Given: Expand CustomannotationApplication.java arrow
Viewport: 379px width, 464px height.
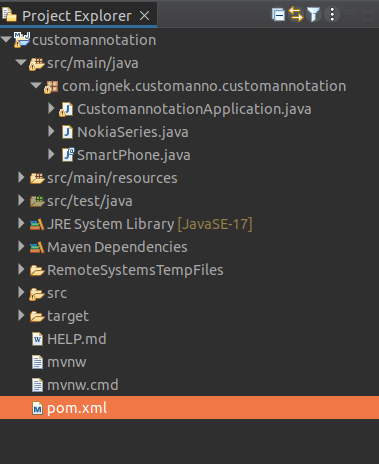Looking at the screenshot, I should [x=51, y=108].
